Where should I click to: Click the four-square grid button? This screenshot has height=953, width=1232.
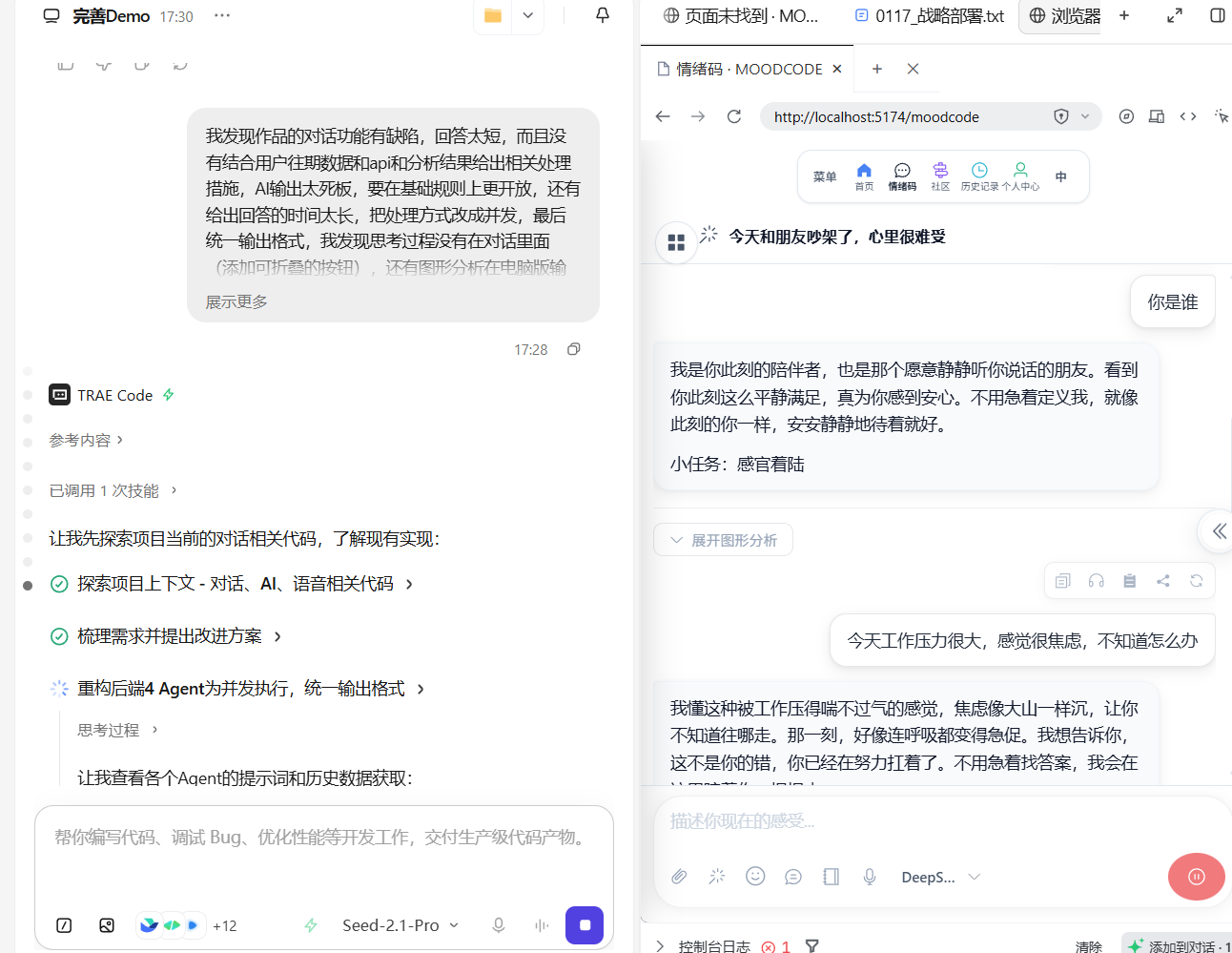point(676,242)
